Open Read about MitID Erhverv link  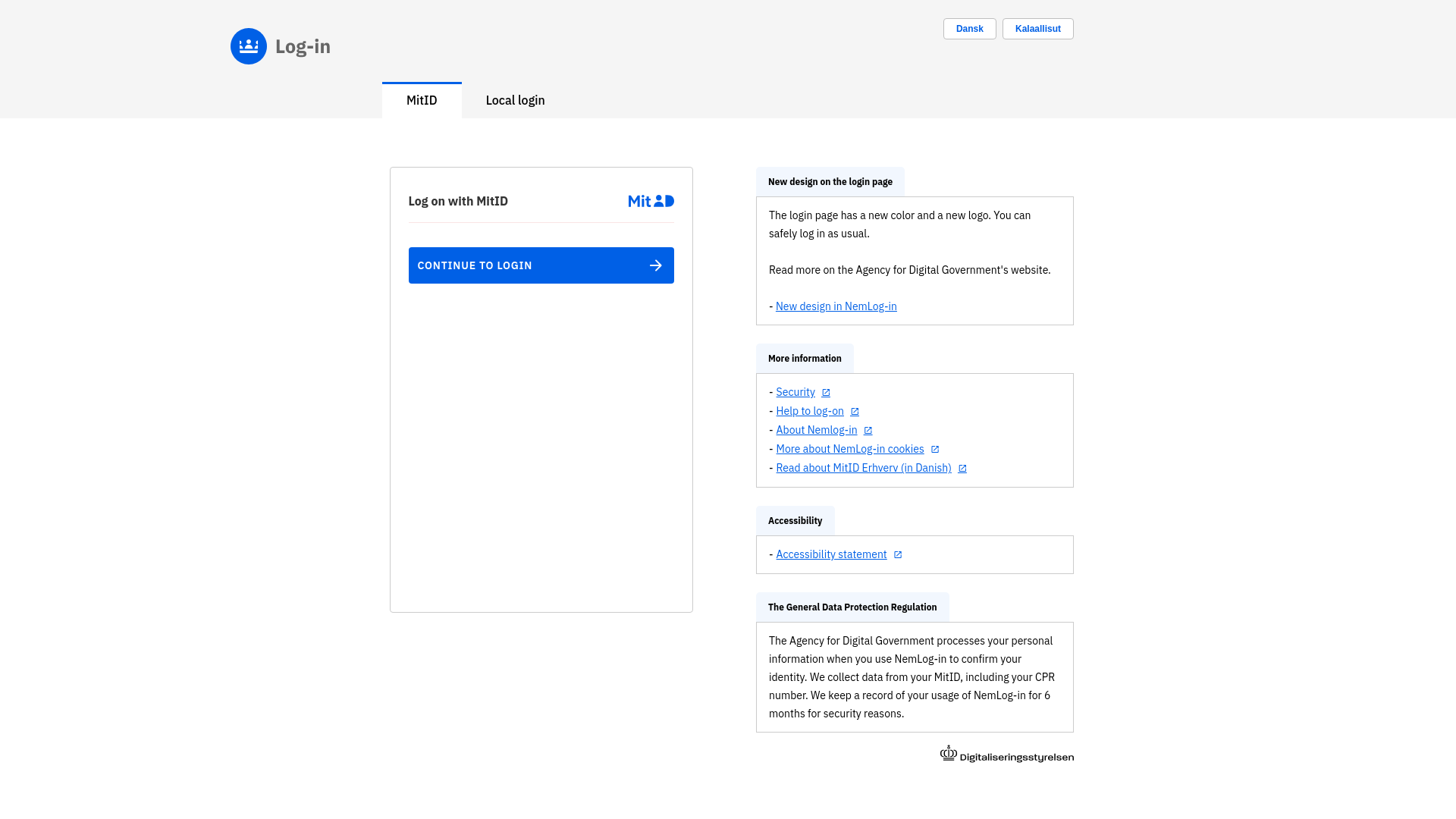click(863, 468)
